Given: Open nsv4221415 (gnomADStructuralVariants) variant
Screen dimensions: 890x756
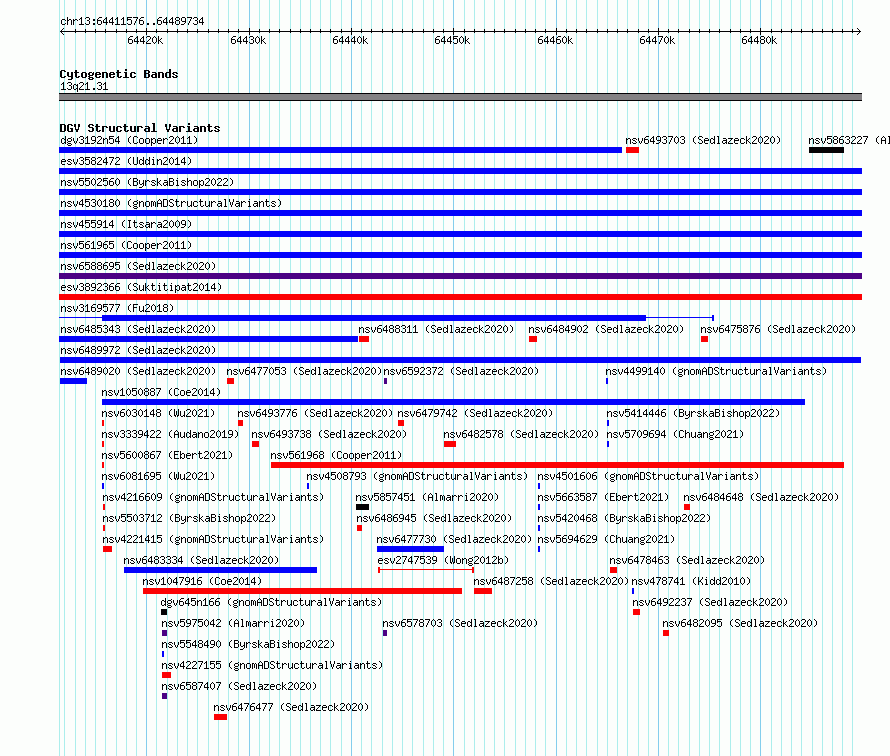Looking at the screenshot, I should [213, 539].
